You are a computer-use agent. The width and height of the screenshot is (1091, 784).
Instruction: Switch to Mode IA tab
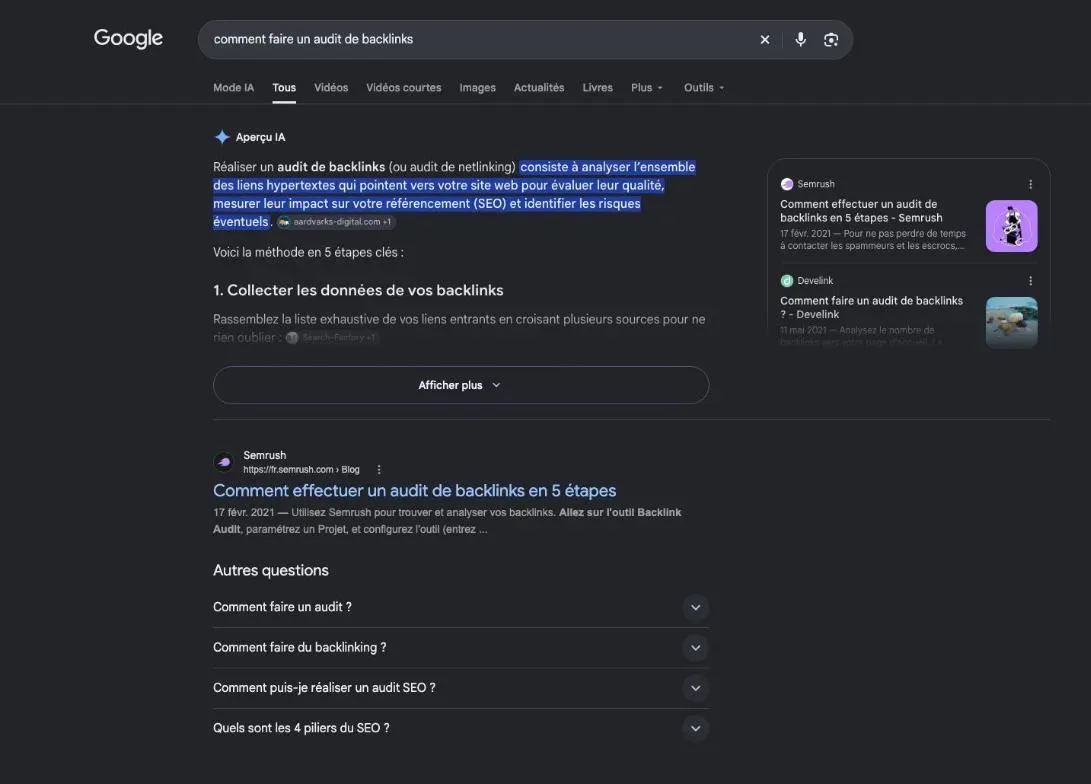click(234, 88)
